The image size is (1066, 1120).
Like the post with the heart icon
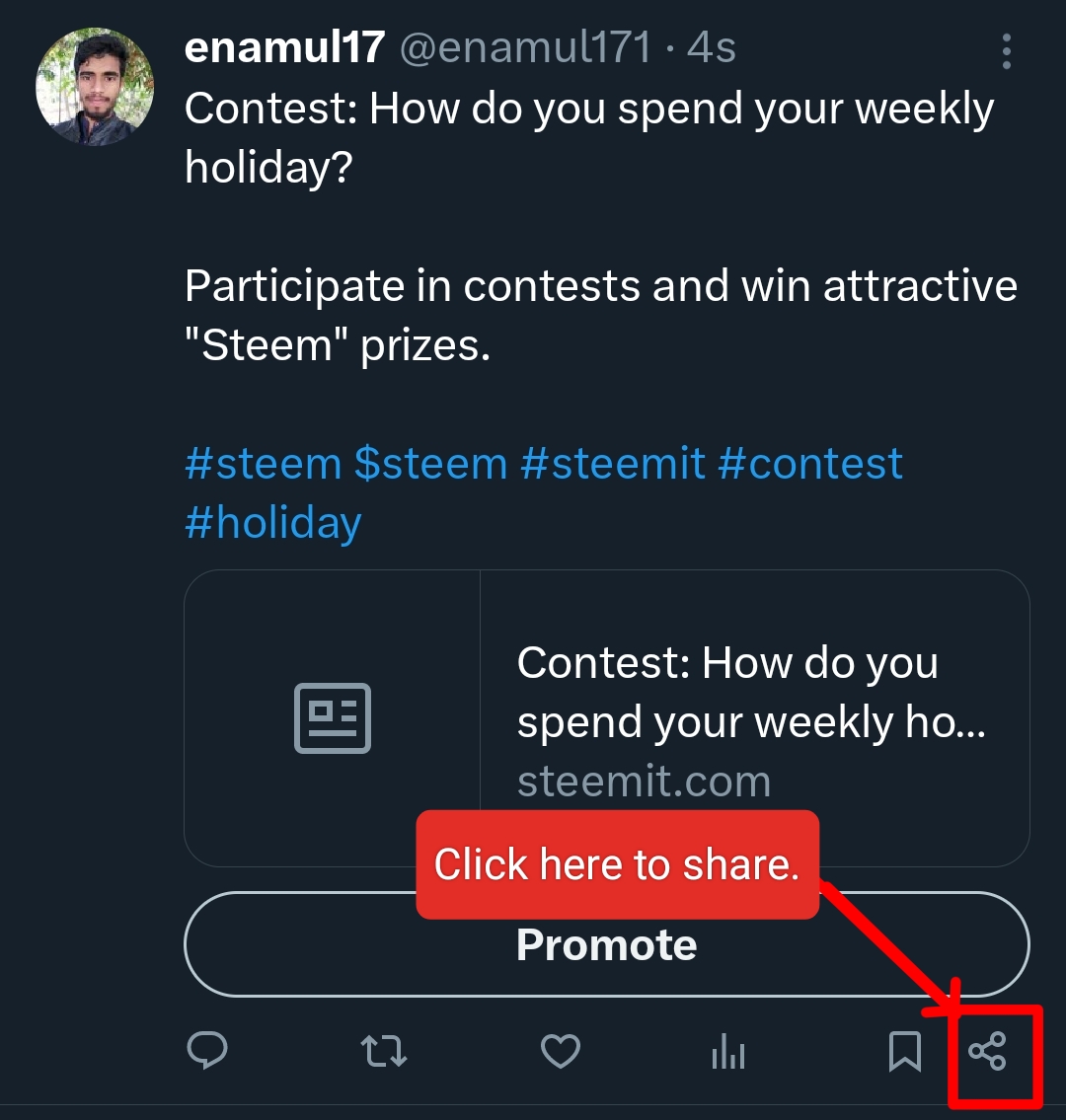coord(561,1051)
